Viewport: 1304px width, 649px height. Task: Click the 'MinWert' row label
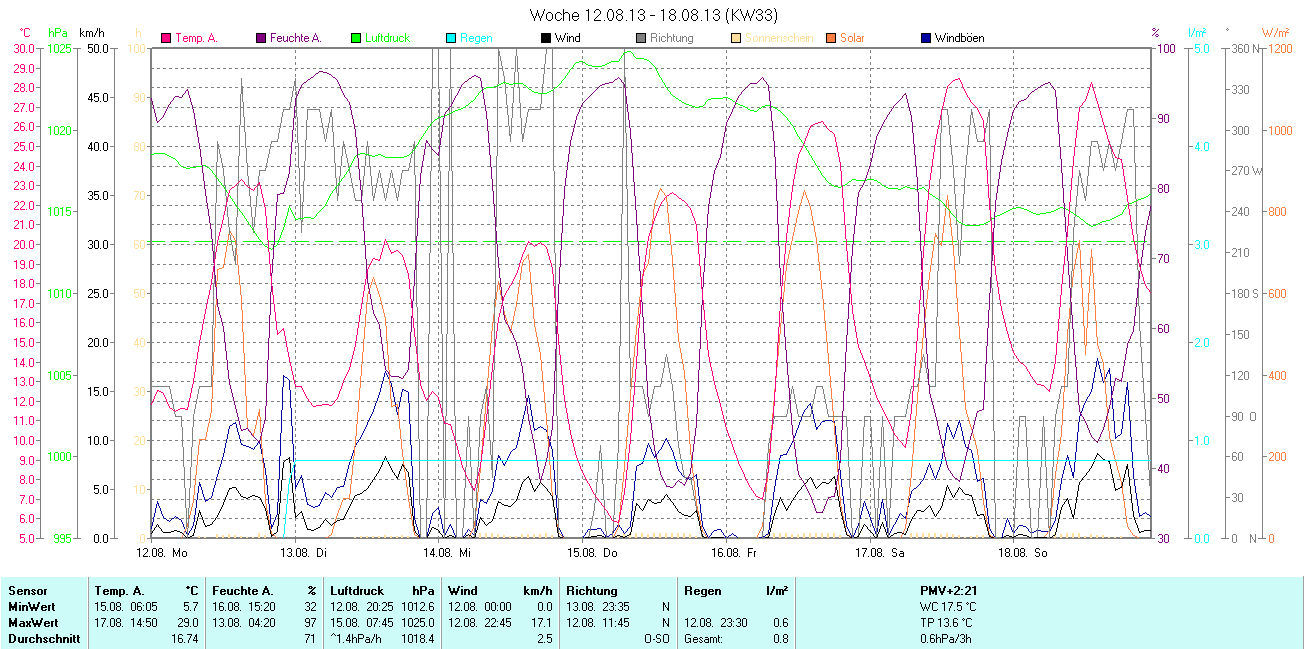tap(31, 607)
